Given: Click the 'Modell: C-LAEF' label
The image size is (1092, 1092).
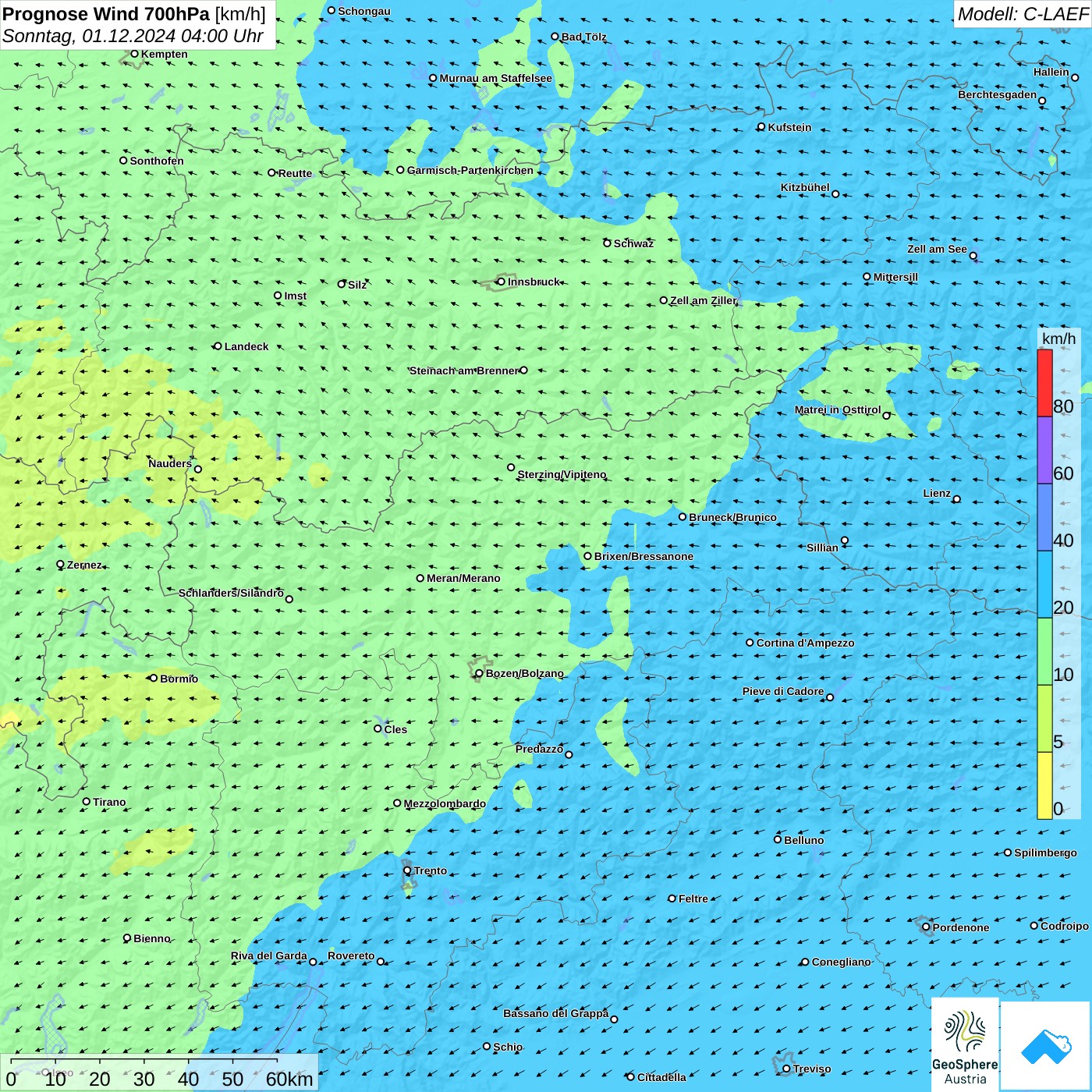Looking at the screenshot, I should [1023, 14].
